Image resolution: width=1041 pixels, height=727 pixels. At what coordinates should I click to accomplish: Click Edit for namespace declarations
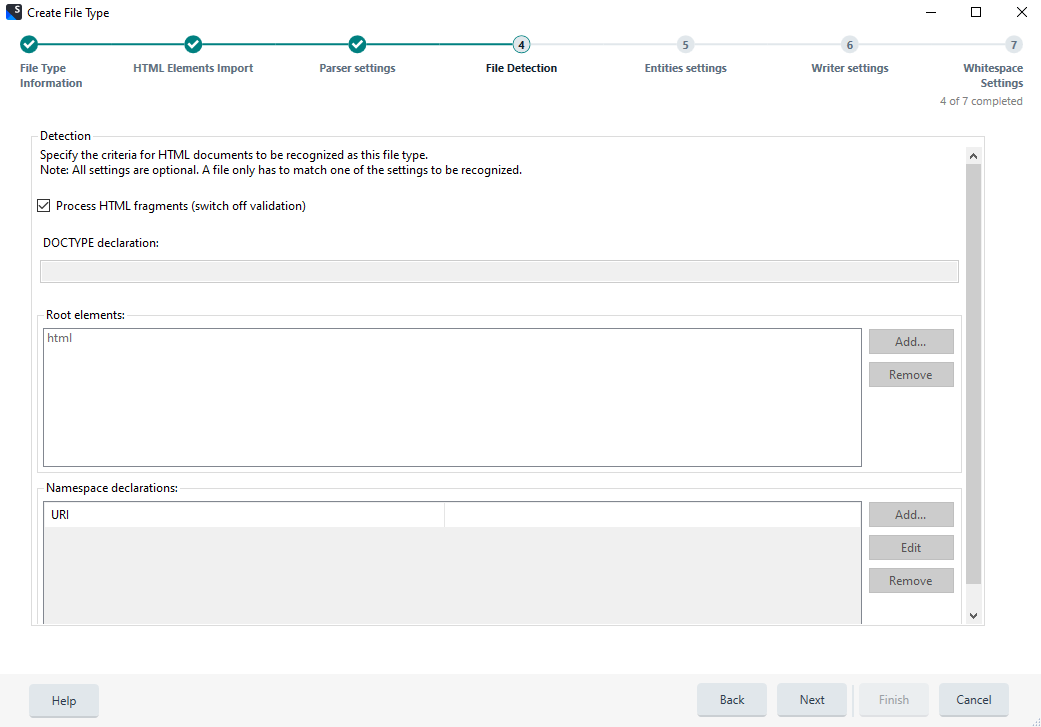910,548
